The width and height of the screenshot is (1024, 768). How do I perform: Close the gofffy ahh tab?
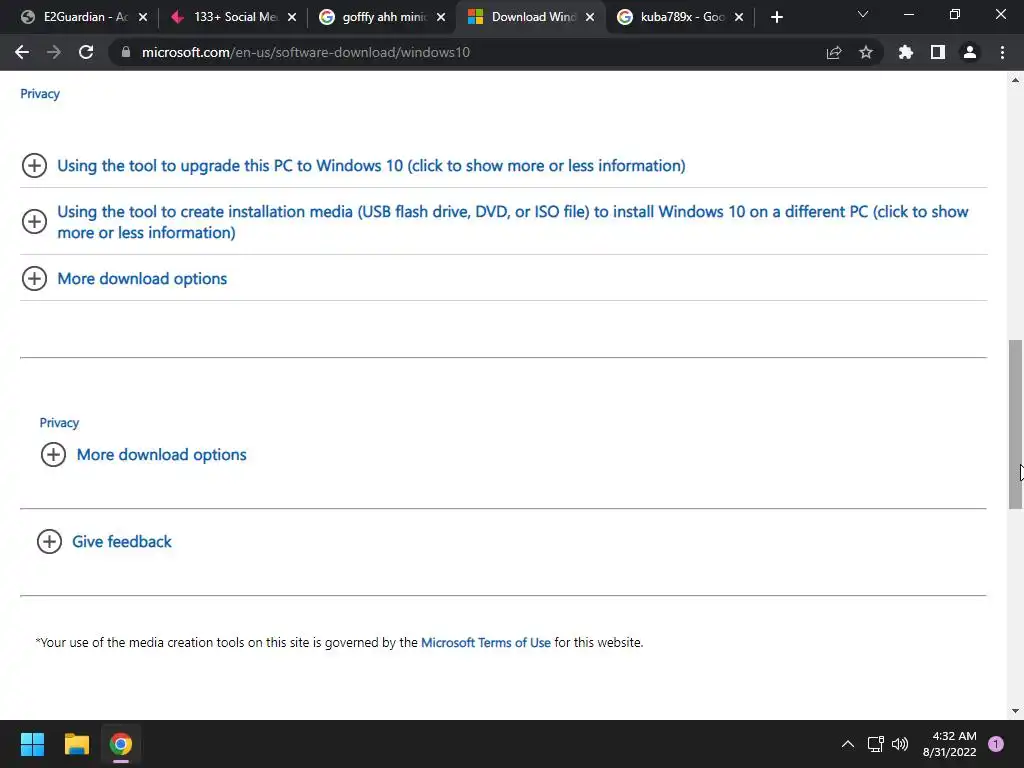click(x=441, y=17)
